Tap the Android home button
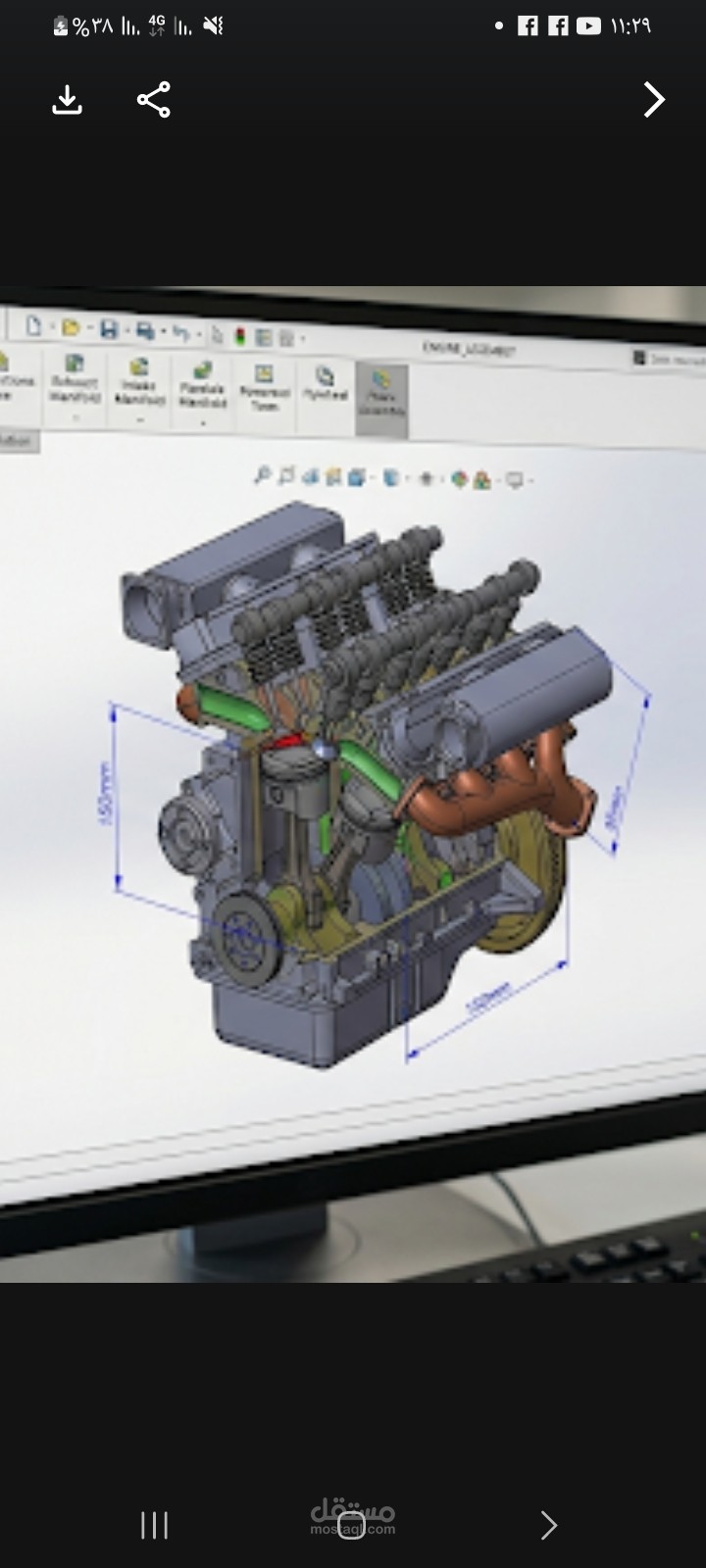The width and height of the screenshot is (706, 1568). (351, 1525)
